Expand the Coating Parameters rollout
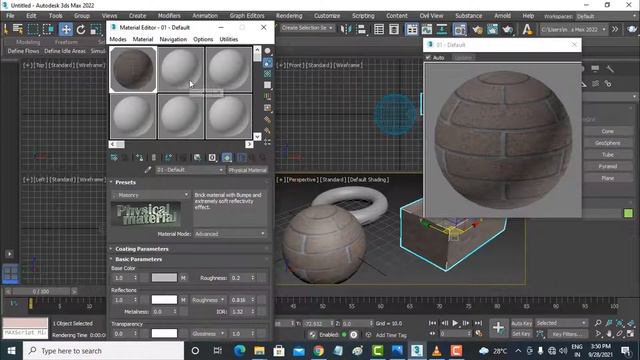This screenshot has height=360, width=640. coord(142,249)
